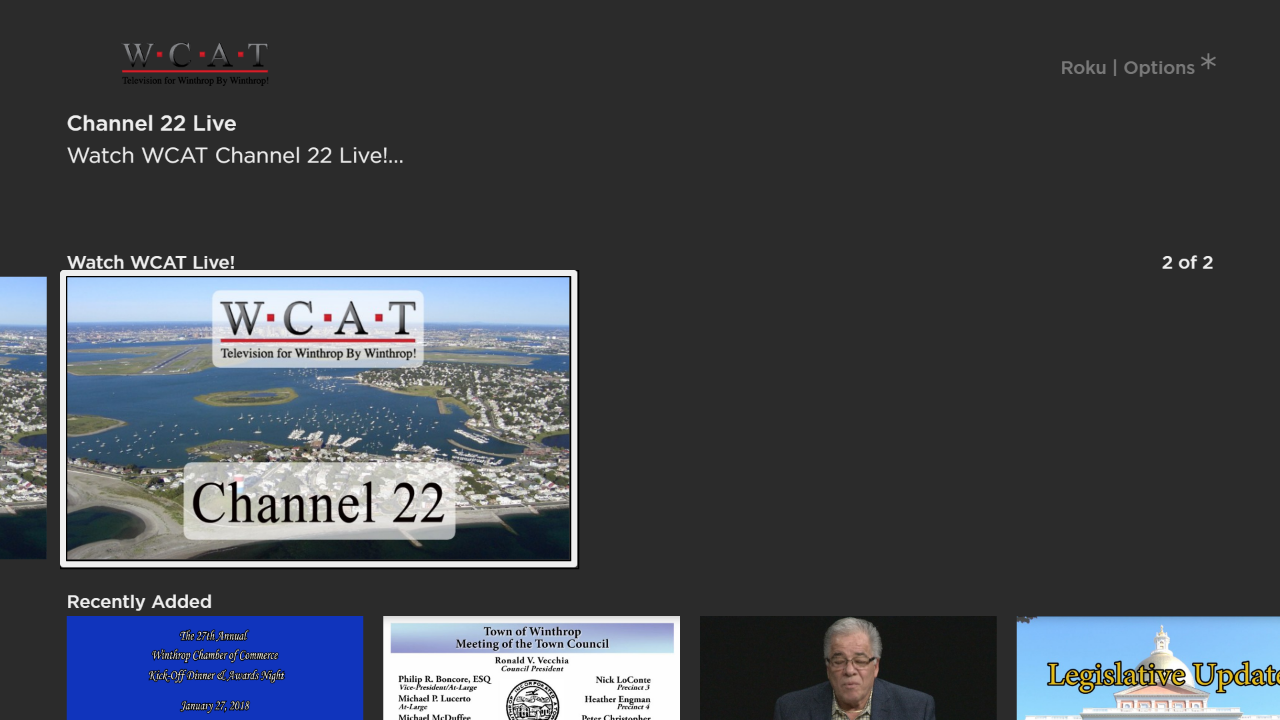This screenshot has height=720, width=1280.
Task: Open the Legislative Update video
Action: [x=1147, y=668]
